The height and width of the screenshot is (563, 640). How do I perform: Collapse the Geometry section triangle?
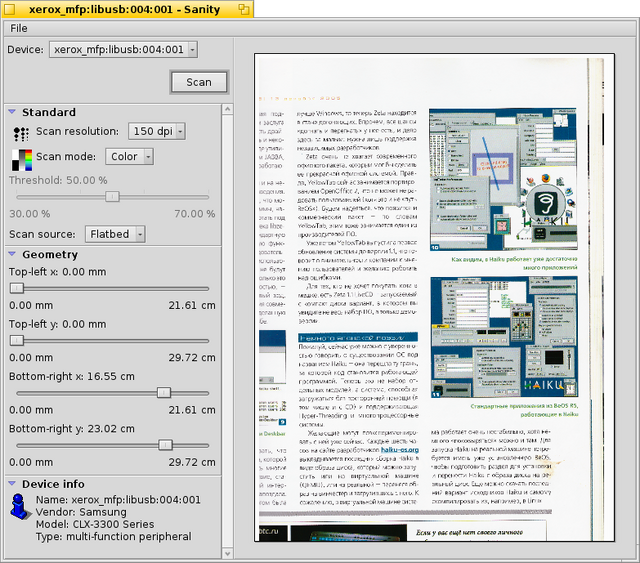pyautogui.click(x=12, y=254)
